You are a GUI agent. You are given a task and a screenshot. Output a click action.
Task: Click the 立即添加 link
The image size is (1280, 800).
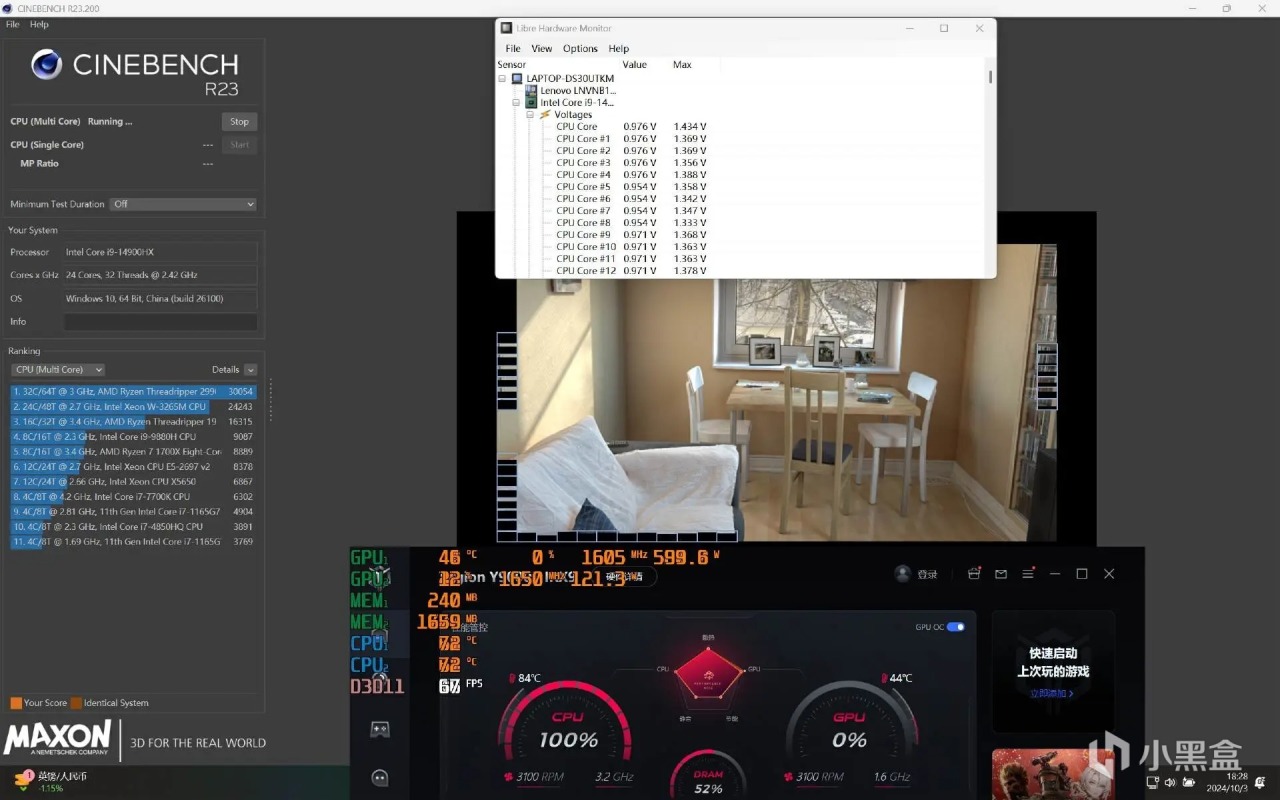click(1051, 693)
